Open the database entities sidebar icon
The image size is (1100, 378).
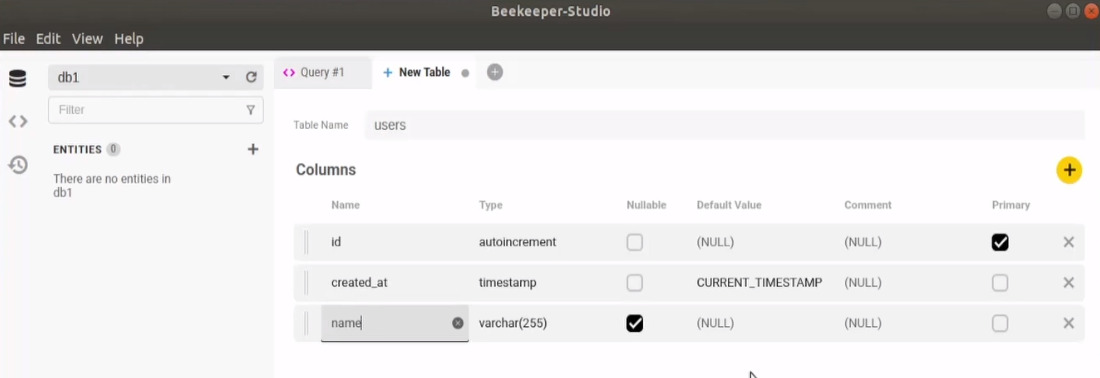[x=18, y=79]
